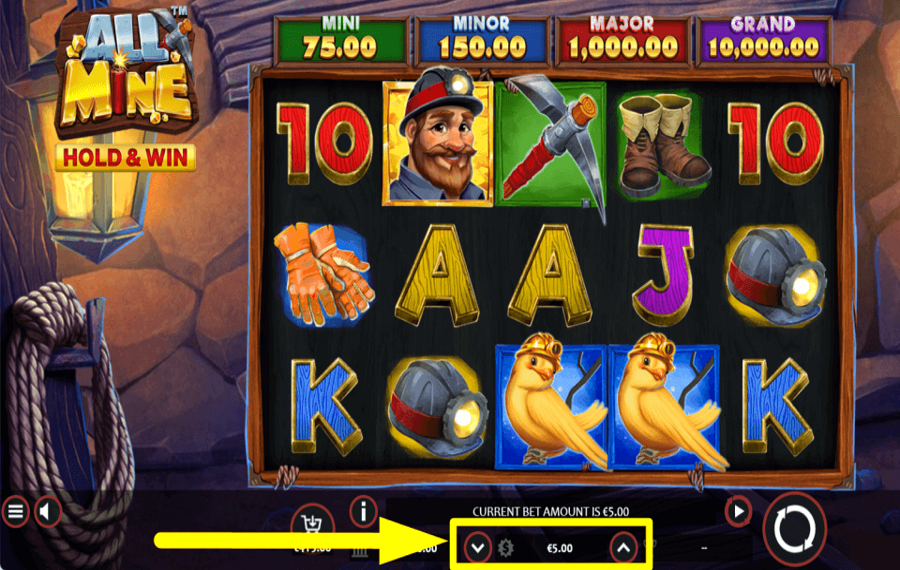The image size is (900, 570).
Task: Click the Hold & Win banner
Action: [x=126, y=157]
